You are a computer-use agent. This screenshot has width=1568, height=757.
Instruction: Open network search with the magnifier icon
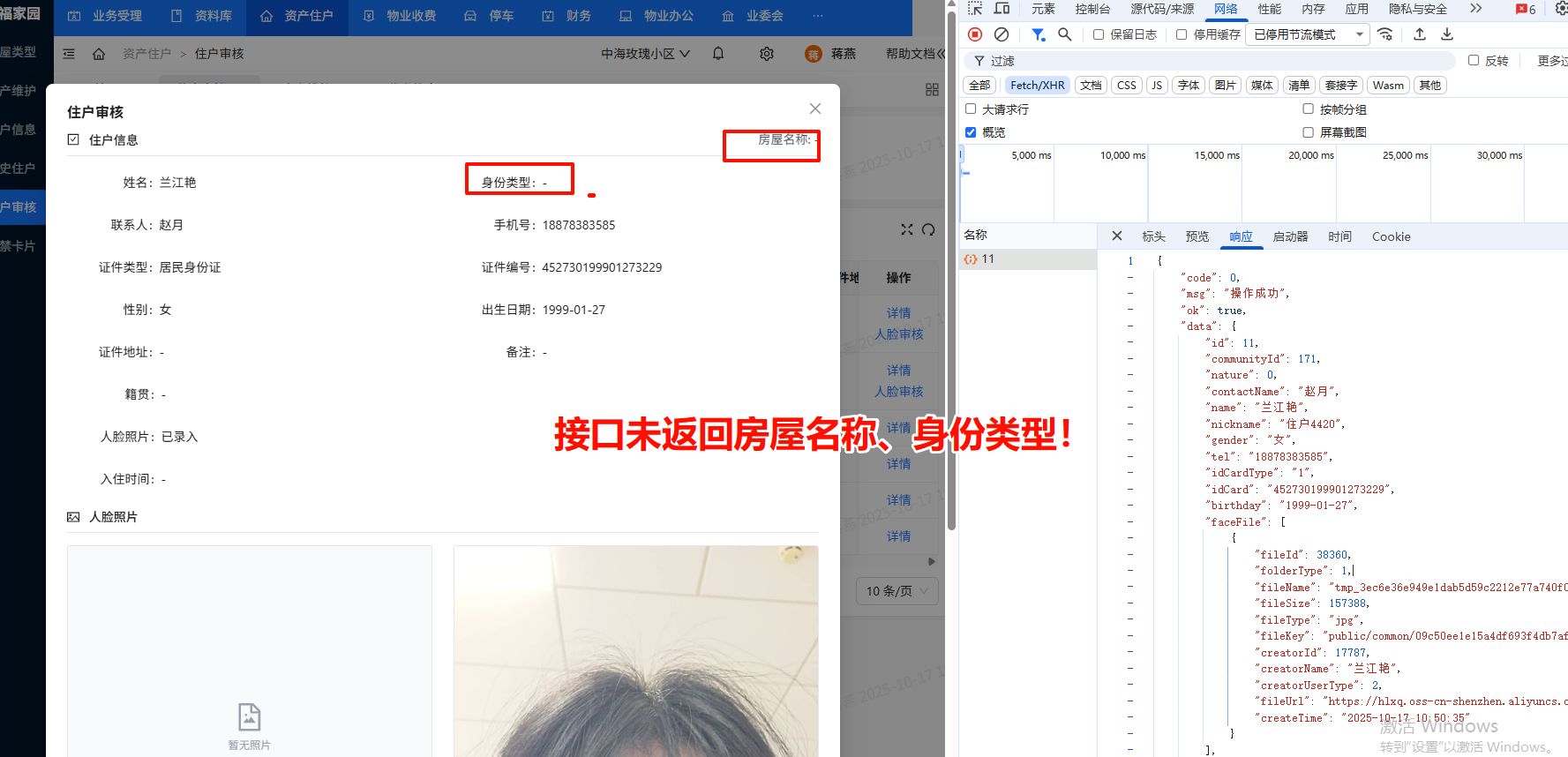(x=1065, y=34)
